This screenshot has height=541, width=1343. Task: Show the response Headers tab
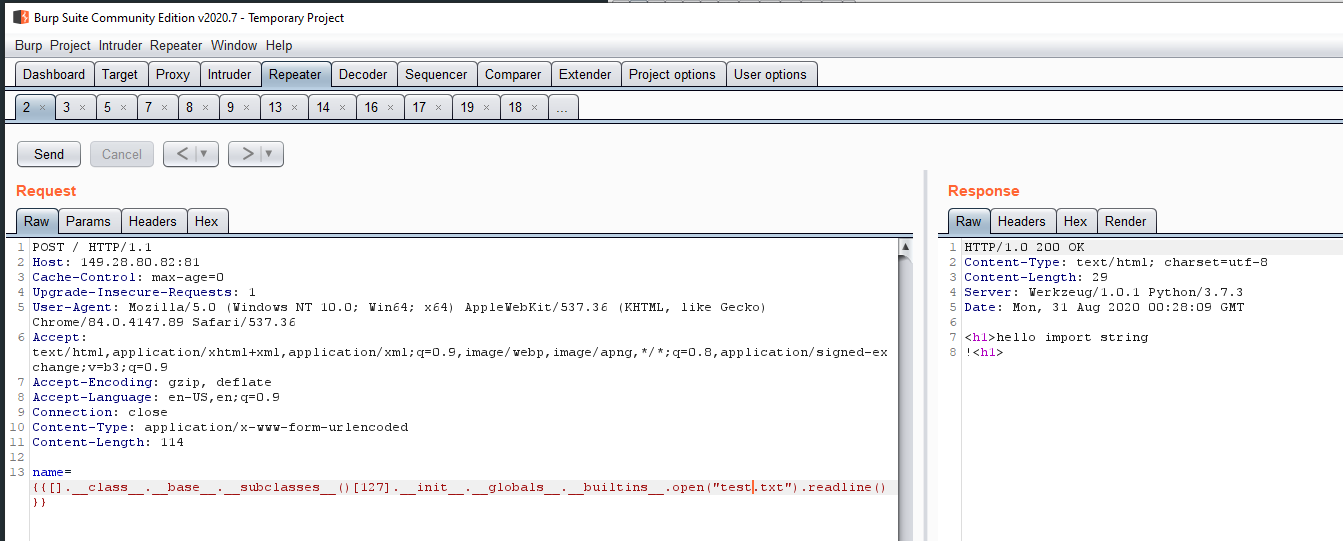click(1022, 221)
